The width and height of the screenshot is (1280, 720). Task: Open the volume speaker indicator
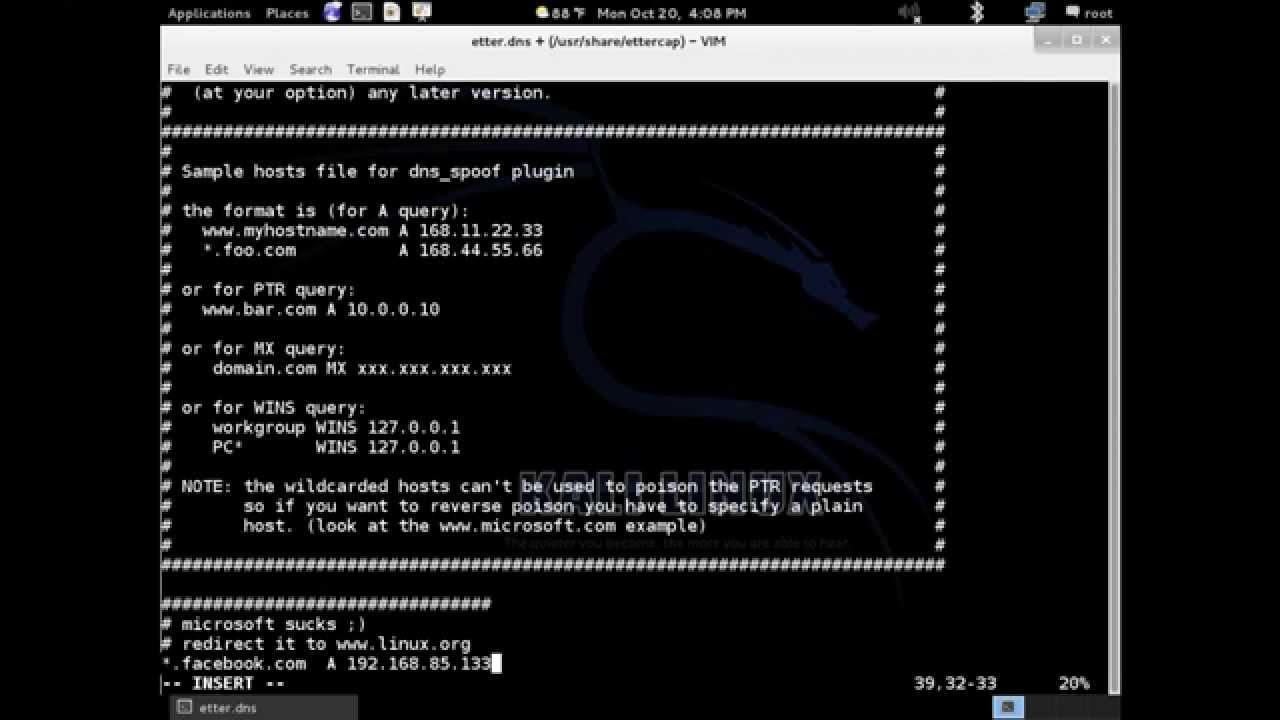[909, 12]
